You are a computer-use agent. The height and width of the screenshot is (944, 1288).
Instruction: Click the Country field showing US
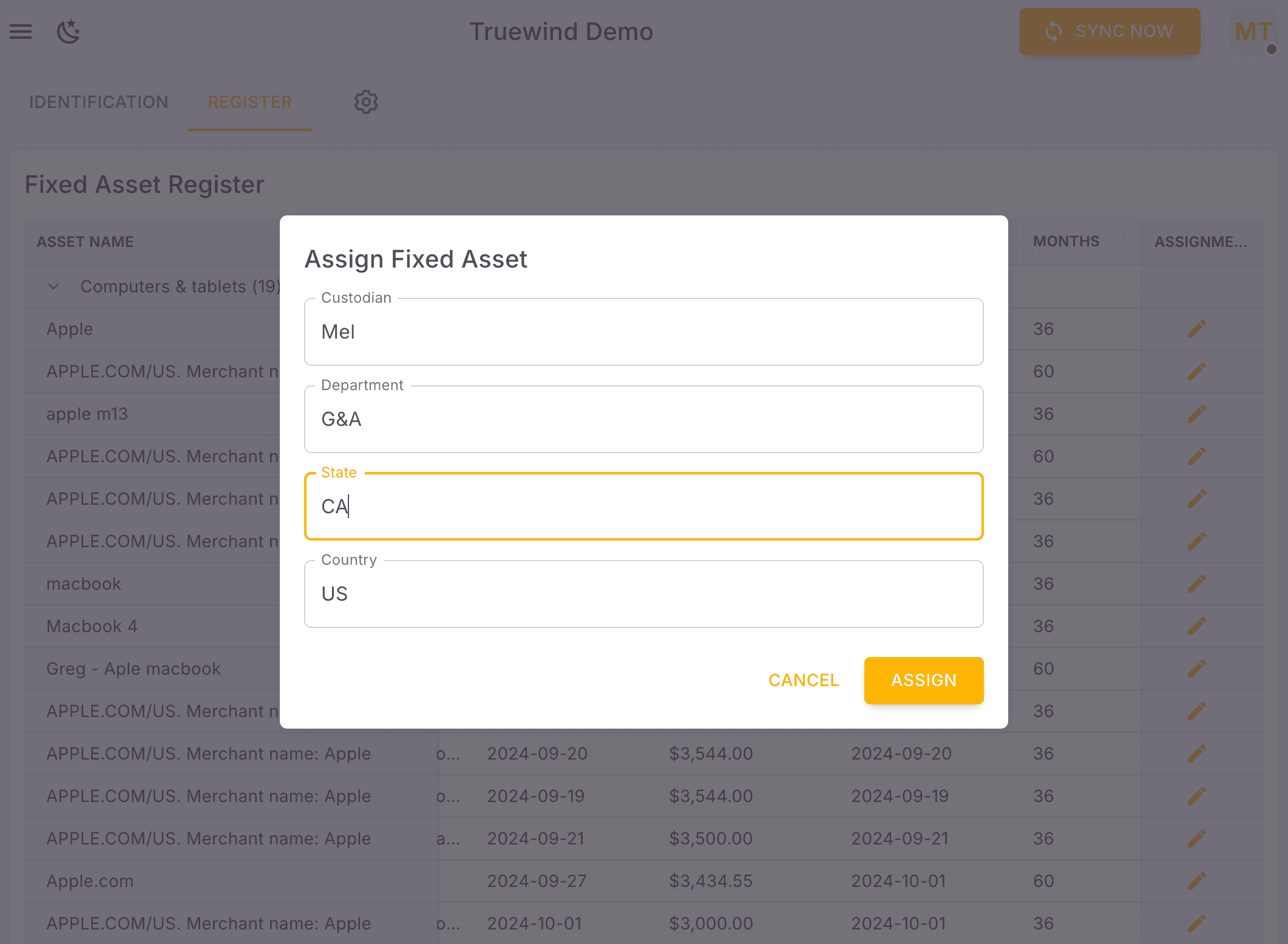[x=643, y=593]
